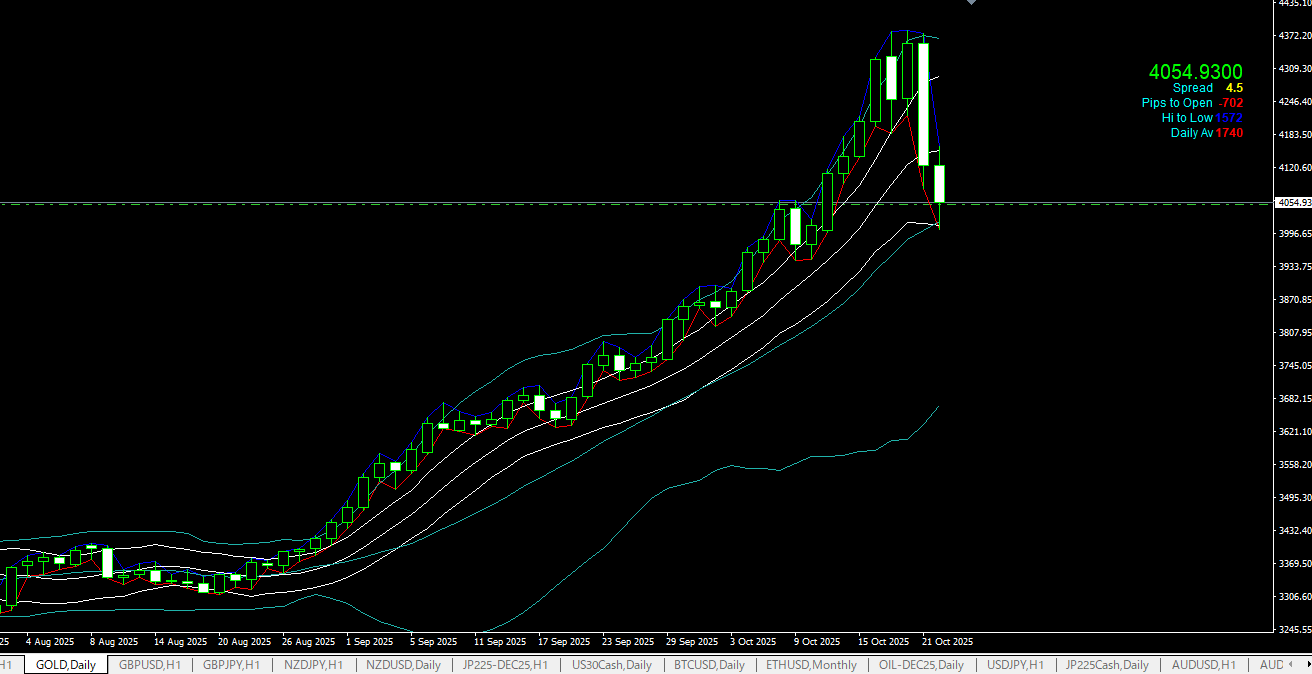The image size is (1312, 674).
Task: Select the OIL-DEC25,Daily chart tab
Action: (x=921, y=665)
